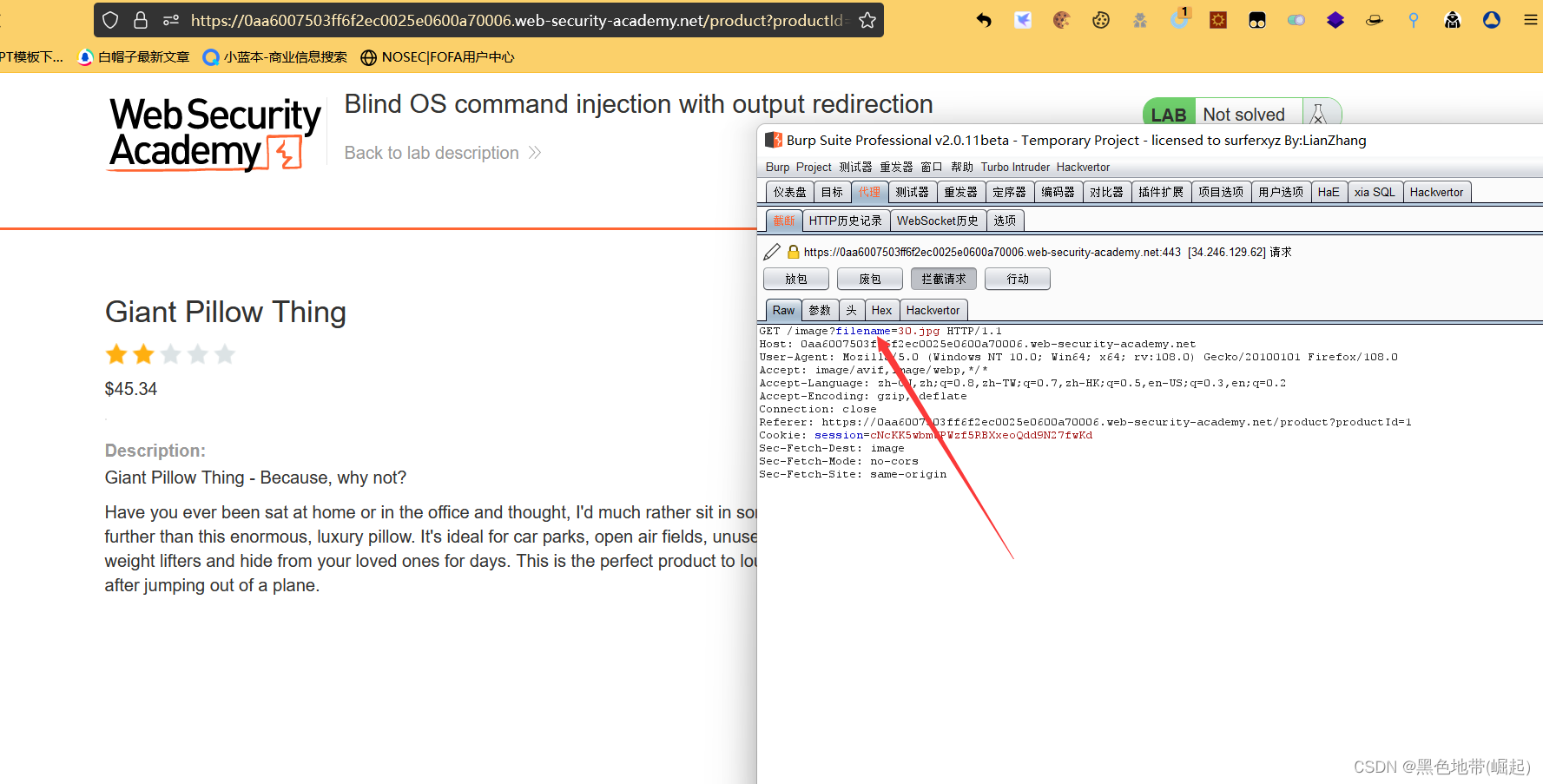Image resolution: width=1543 pixels, height=784 pixels.
Task: Click the black undo arrow toolbar icon
Action: tap(984, 20)
